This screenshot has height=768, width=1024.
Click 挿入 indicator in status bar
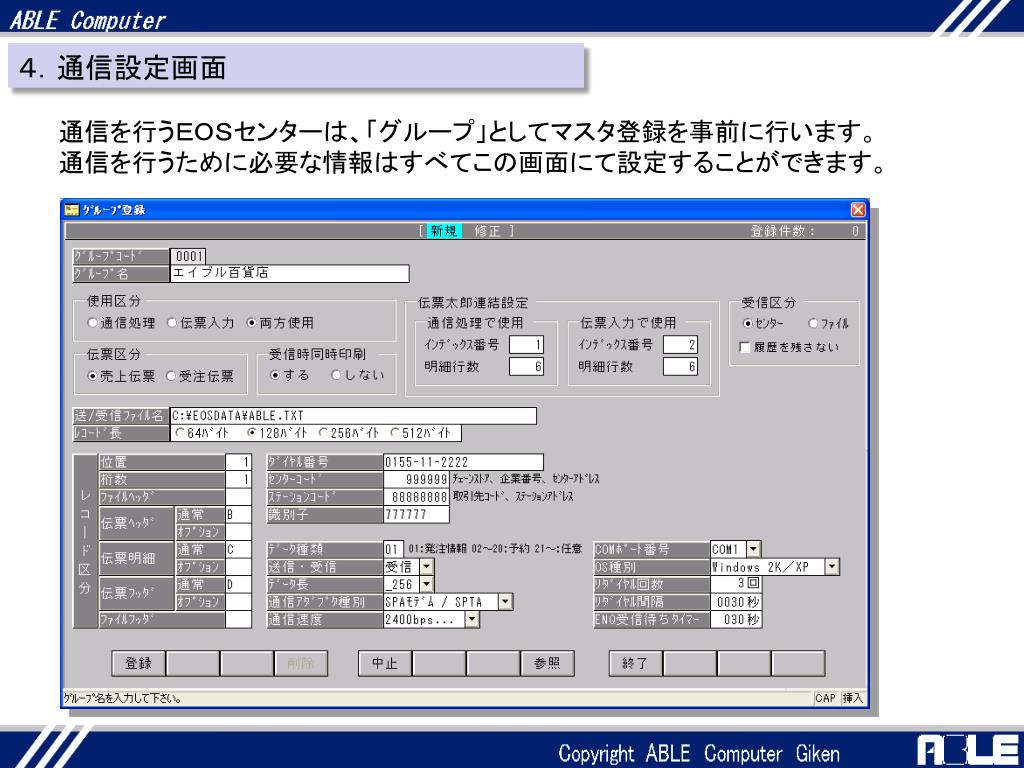click(x=852, y=698)
